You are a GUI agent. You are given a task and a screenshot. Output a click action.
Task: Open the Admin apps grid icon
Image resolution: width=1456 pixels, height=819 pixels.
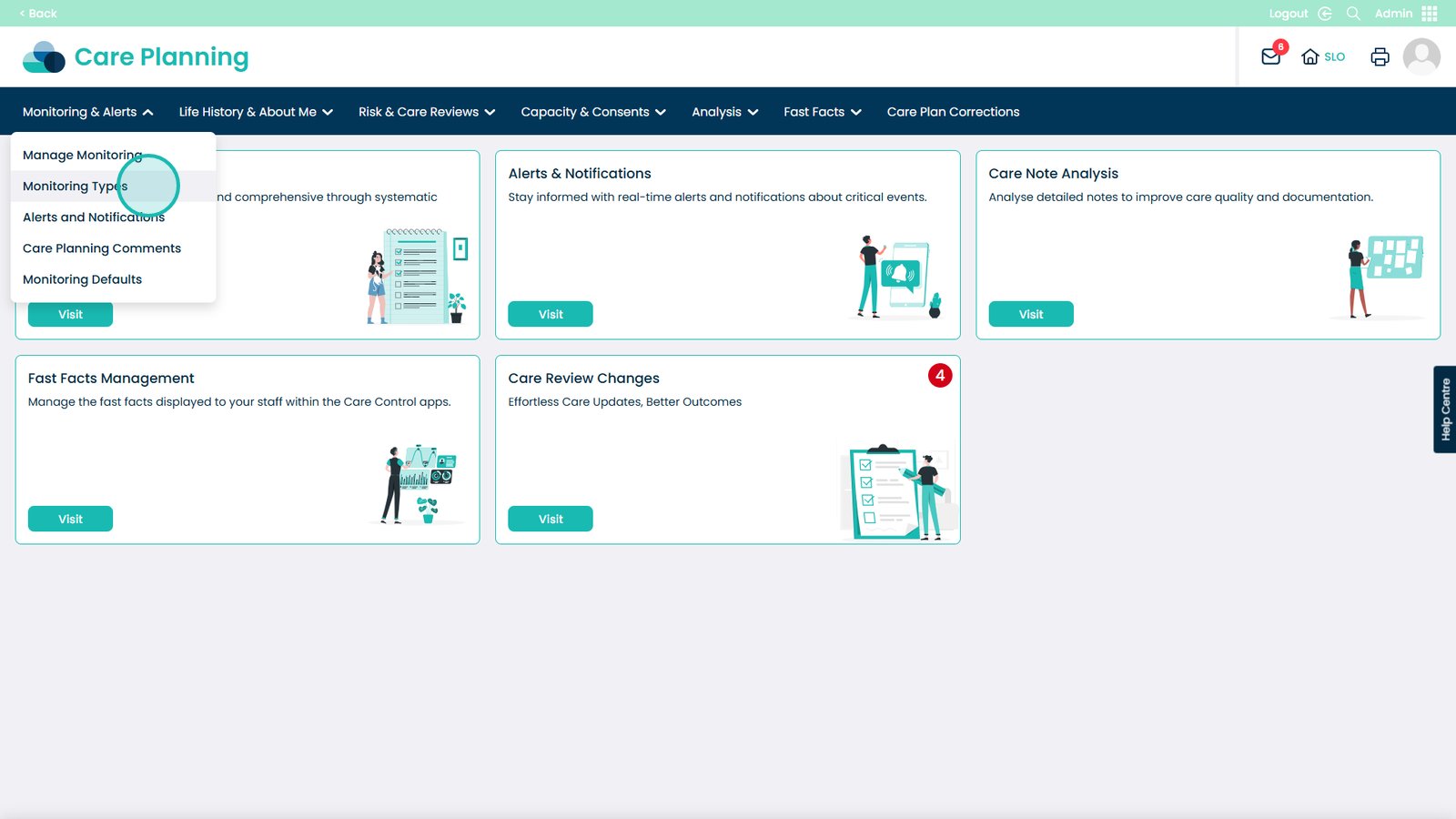pos(1429,14)
